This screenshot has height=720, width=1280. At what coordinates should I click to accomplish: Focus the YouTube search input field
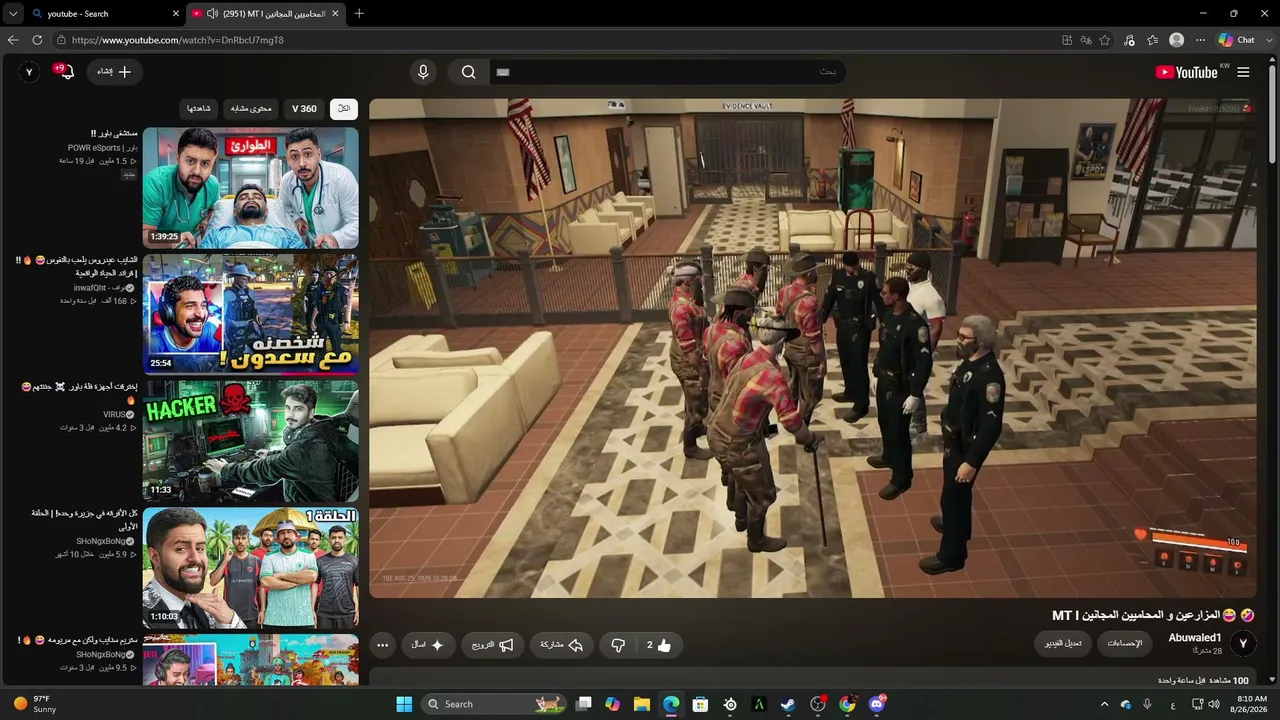pos(666,72)
